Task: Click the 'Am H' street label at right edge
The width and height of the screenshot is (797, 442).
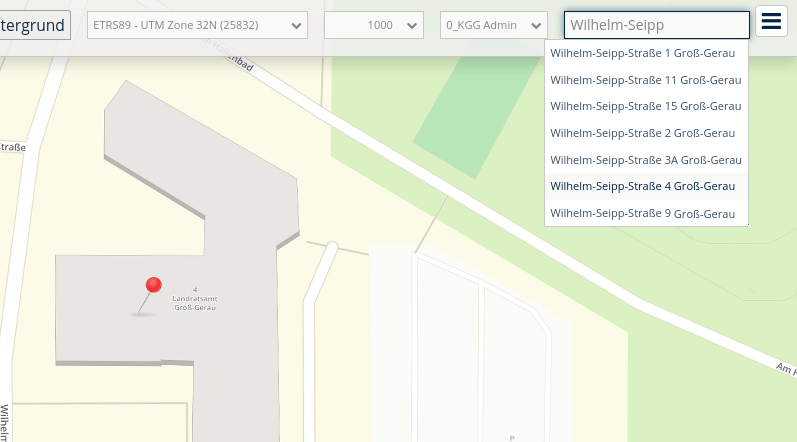Action: point(785,369)
